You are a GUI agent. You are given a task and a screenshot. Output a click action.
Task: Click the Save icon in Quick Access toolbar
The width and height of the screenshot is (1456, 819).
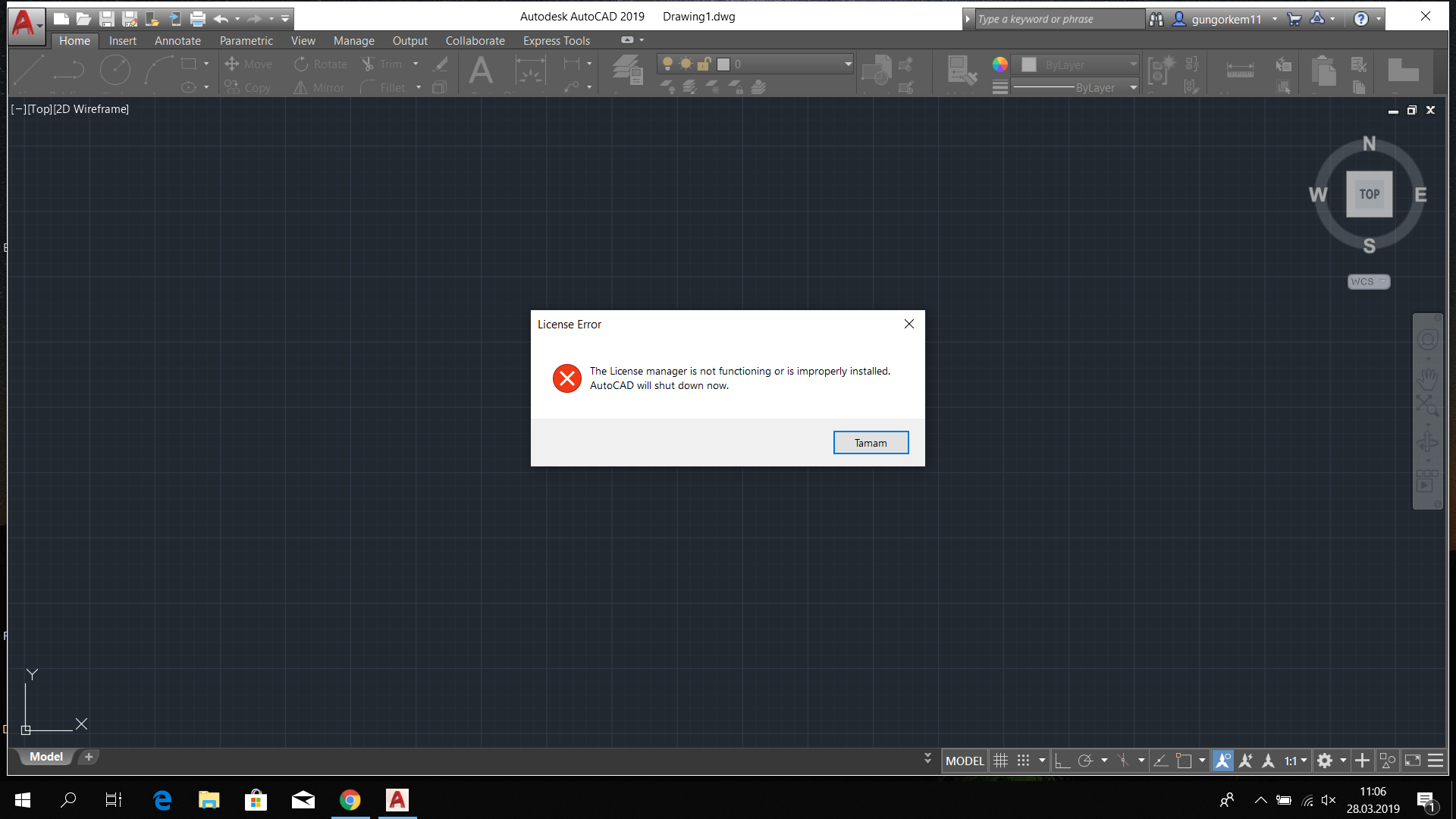[107, 19]
